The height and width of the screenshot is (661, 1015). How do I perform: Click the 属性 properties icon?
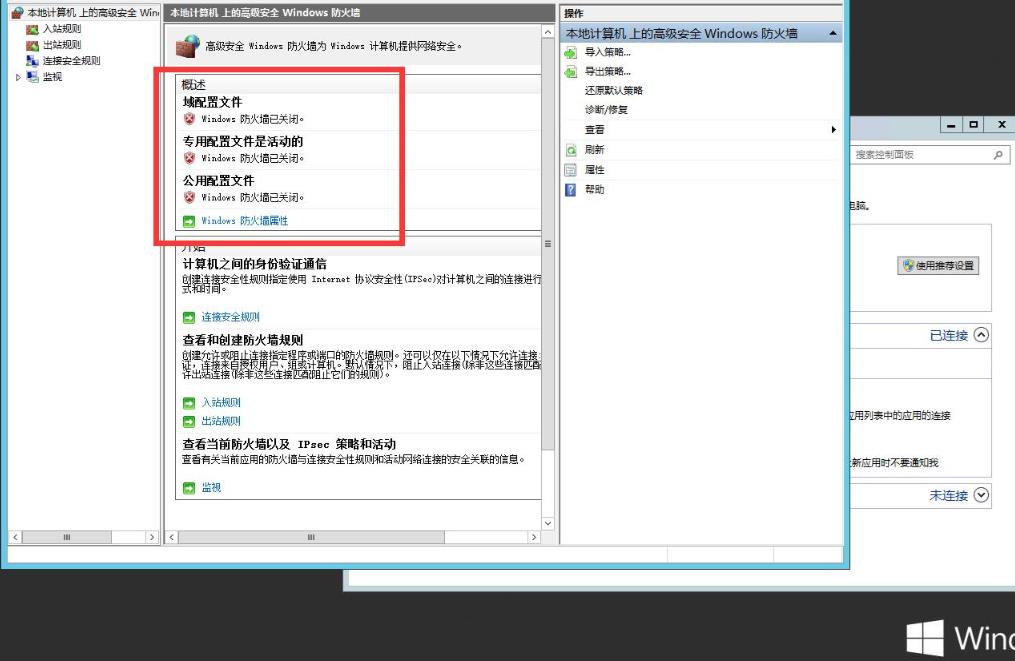571,170
